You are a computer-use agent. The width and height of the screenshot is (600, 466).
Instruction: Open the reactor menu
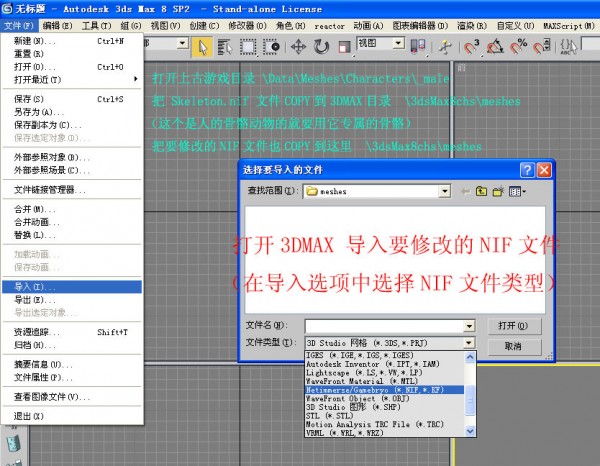pos(329,26)
